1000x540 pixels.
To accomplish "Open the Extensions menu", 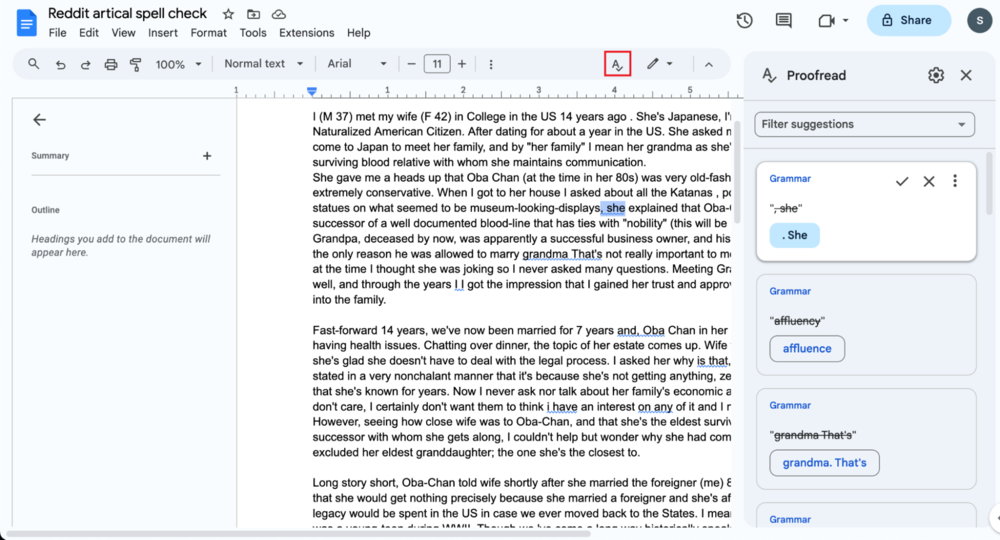I will click(x=306, y=33).
